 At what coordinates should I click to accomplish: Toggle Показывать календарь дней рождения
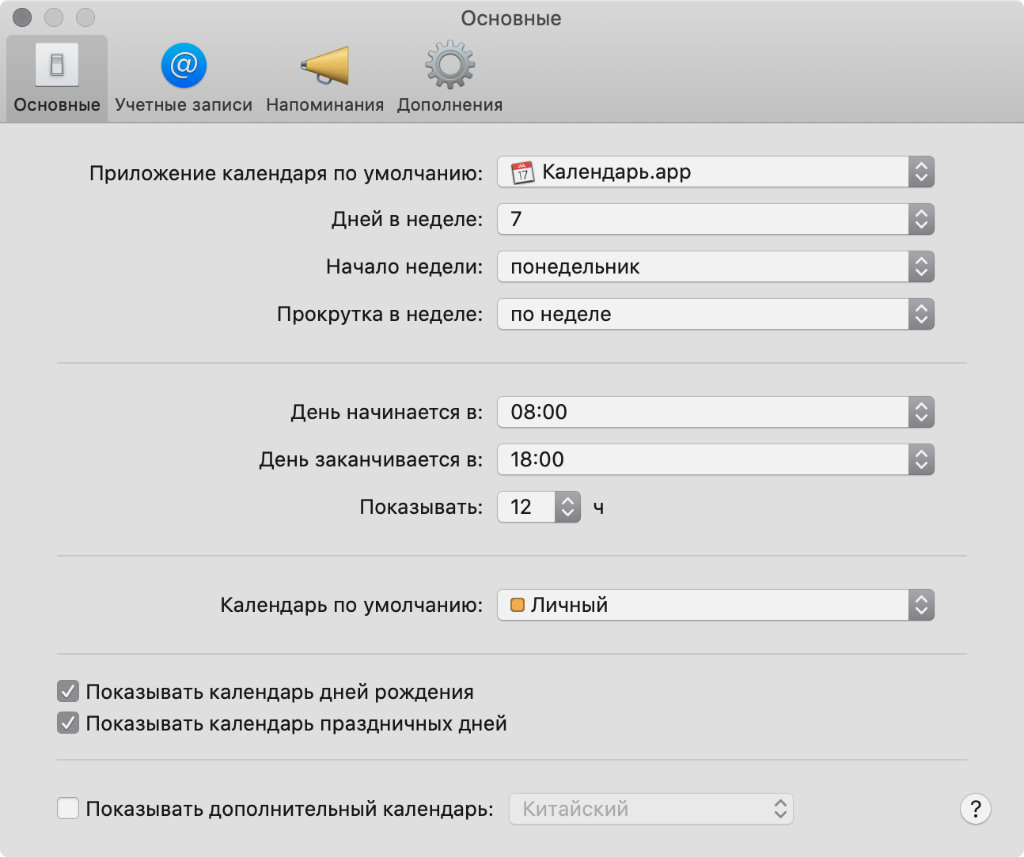pyautogui.click(x=68, y=691)
